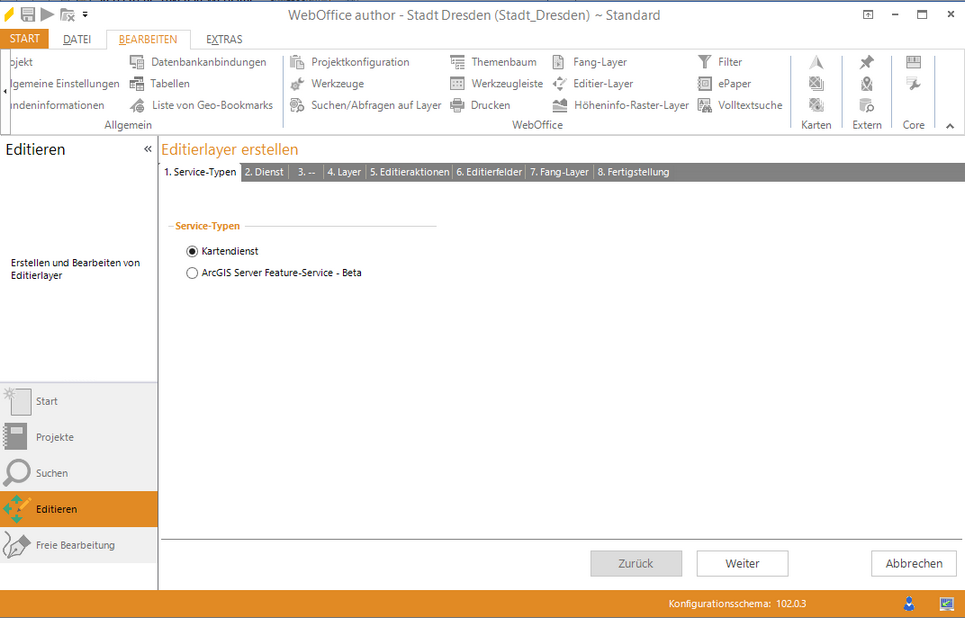Switch to the 5. Editieraktionen wizard tab
965x618 pixels.
point(409,172)
